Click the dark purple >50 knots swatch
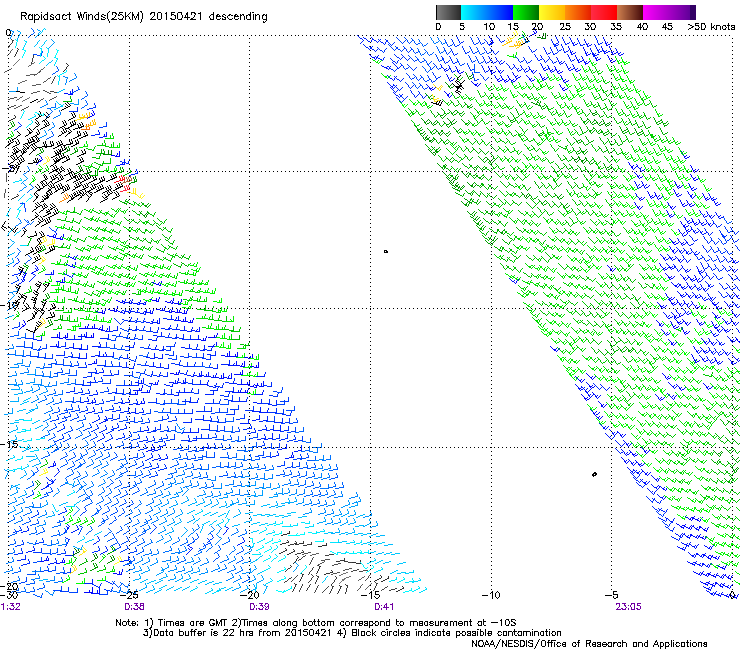 [x=692, y=12]
